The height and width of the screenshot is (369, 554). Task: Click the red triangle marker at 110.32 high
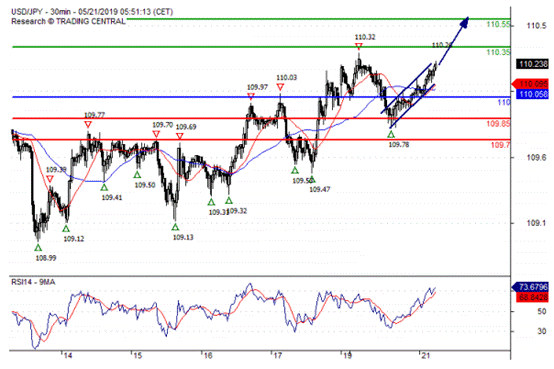tap(359, 46)
